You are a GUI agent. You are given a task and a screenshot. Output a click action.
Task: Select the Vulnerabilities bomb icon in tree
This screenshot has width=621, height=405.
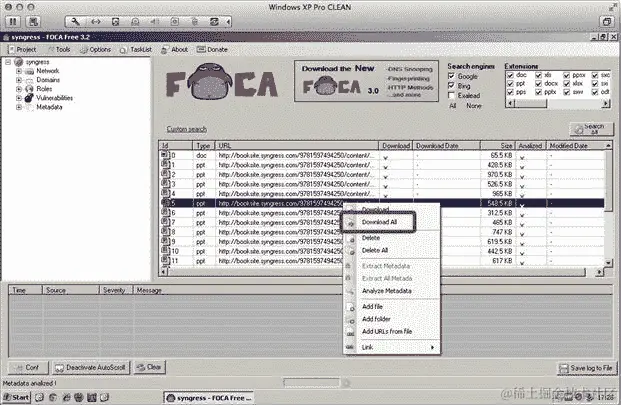29,98
